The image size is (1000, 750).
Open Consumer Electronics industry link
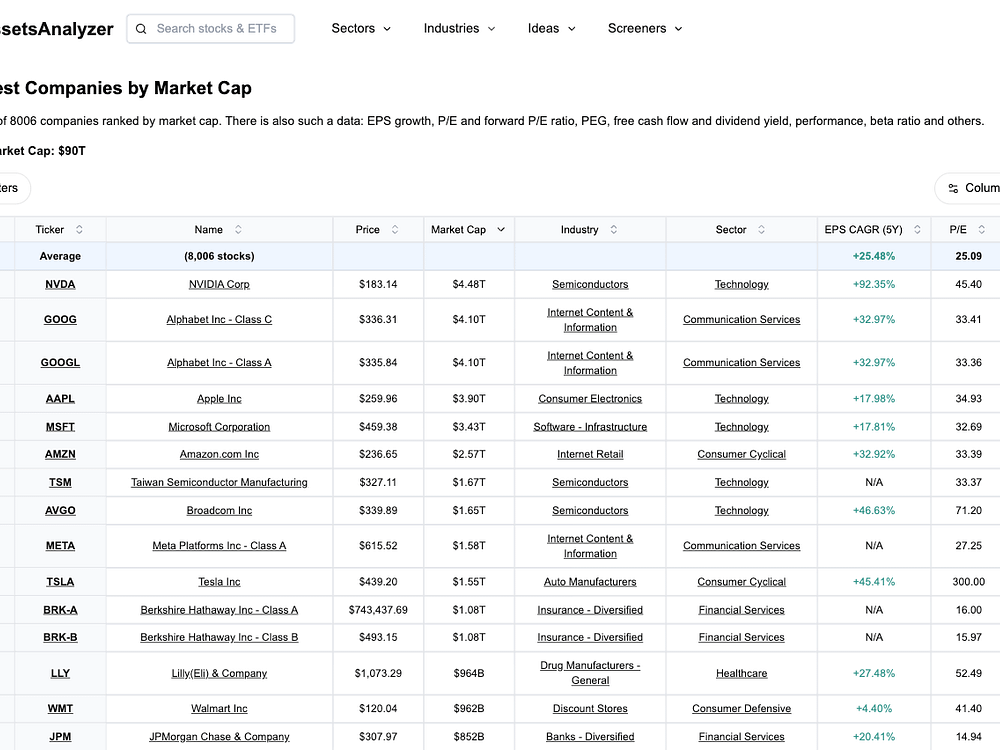pyautogui.click(x=590, y=399)
